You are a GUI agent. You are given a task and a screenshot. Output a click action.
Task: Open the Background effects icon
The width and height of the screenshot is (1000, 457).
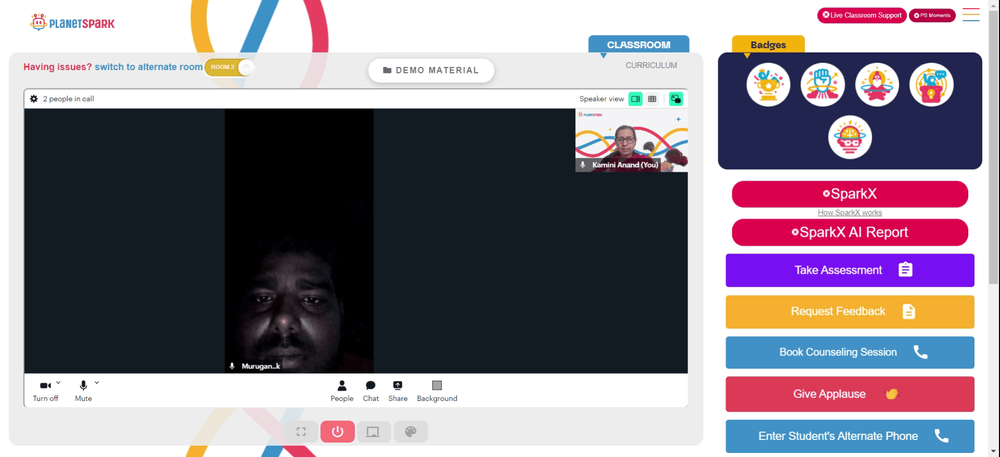pyautogui.click(x=437, y=390)
